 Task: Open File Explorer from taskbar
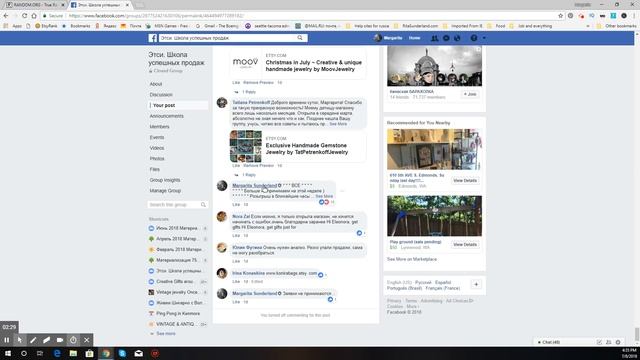tap(73, 353)
